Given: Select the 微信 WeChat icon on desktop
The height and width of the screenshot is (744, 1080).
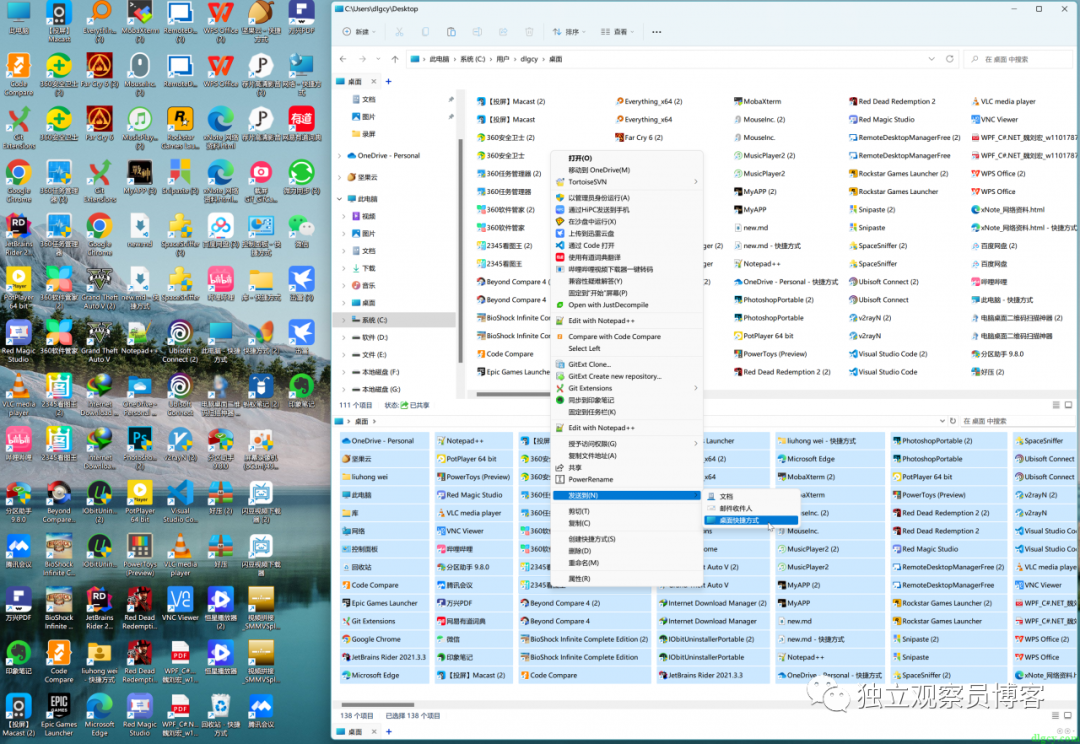Looking at the screenshot, I should (302, 231).
